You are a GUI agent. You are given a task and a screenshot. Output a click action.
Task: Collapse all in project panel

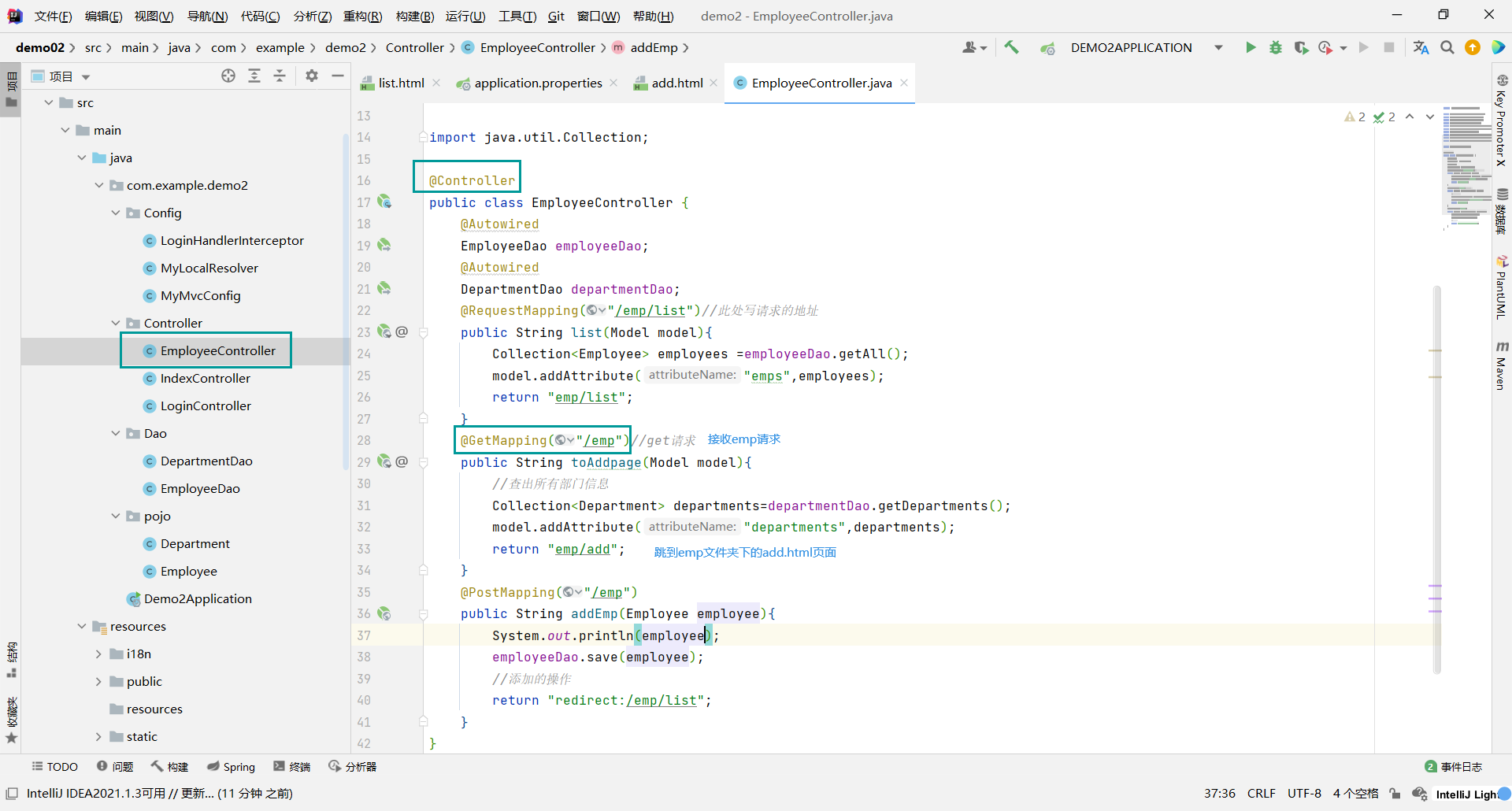pyautogui.click(x=280, y=76)
